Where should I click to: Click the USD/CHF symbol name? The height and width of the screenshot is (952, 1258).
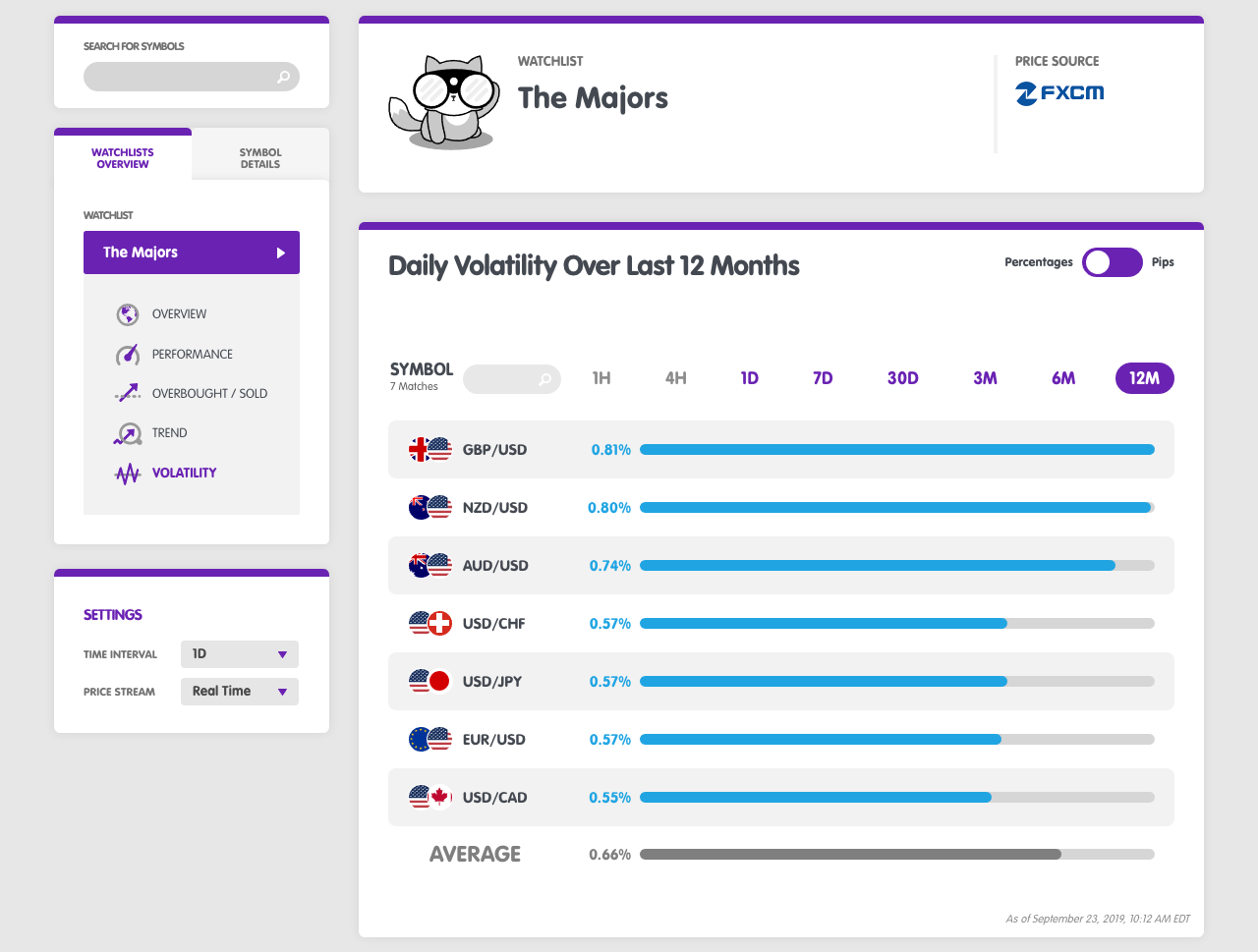[494, 624]
